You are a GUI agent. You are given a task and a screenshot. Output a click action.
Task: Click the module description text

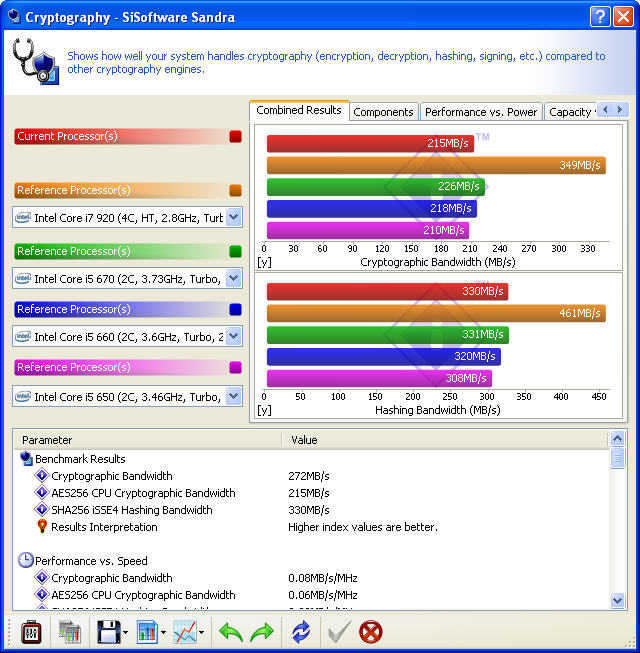(x=336, y=62)
